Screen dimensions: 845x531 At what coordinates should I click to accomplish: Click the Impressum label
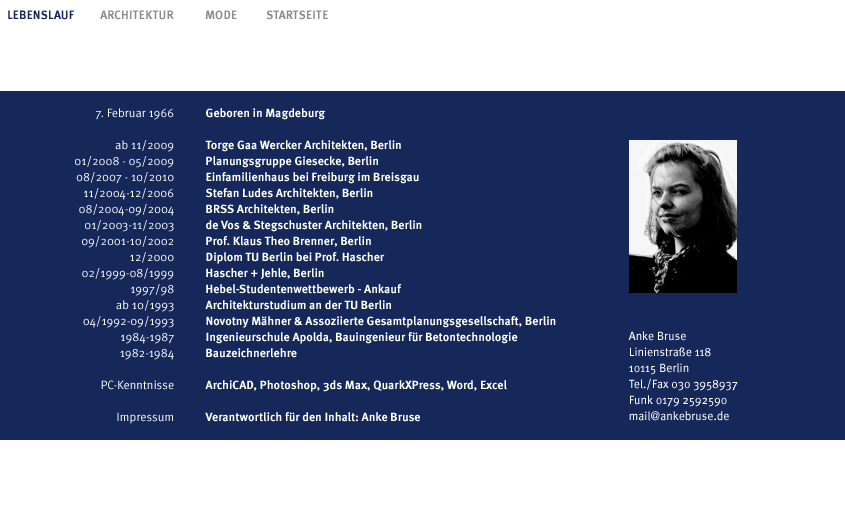[145, 417]
